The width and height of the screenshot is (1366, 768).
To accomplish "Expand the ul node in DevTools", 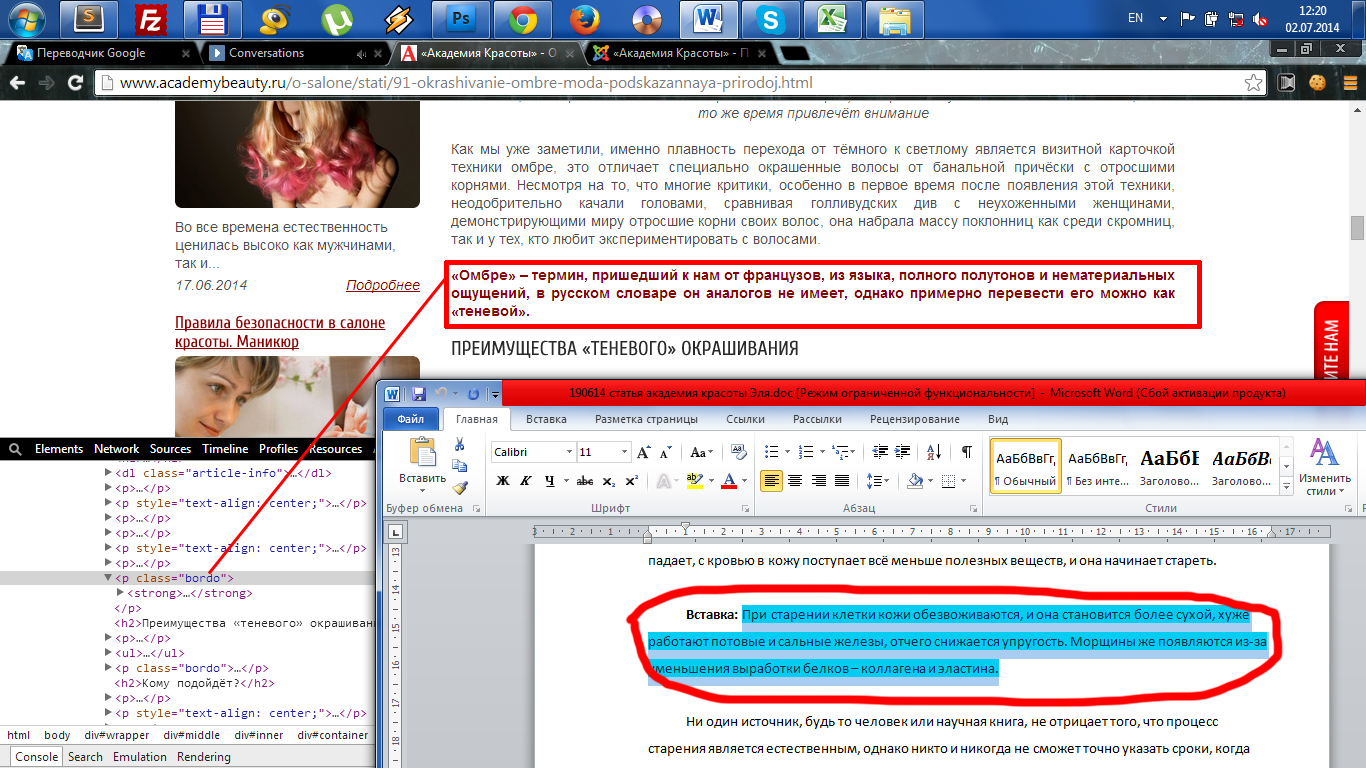I will (109, 653).
